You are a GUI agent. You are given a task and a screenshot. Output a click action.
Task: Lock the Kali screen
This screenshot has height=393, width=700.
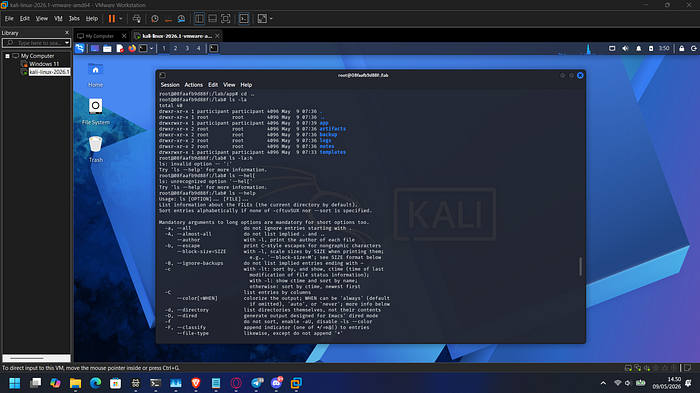pyautogui.click(x=681, y=48)
